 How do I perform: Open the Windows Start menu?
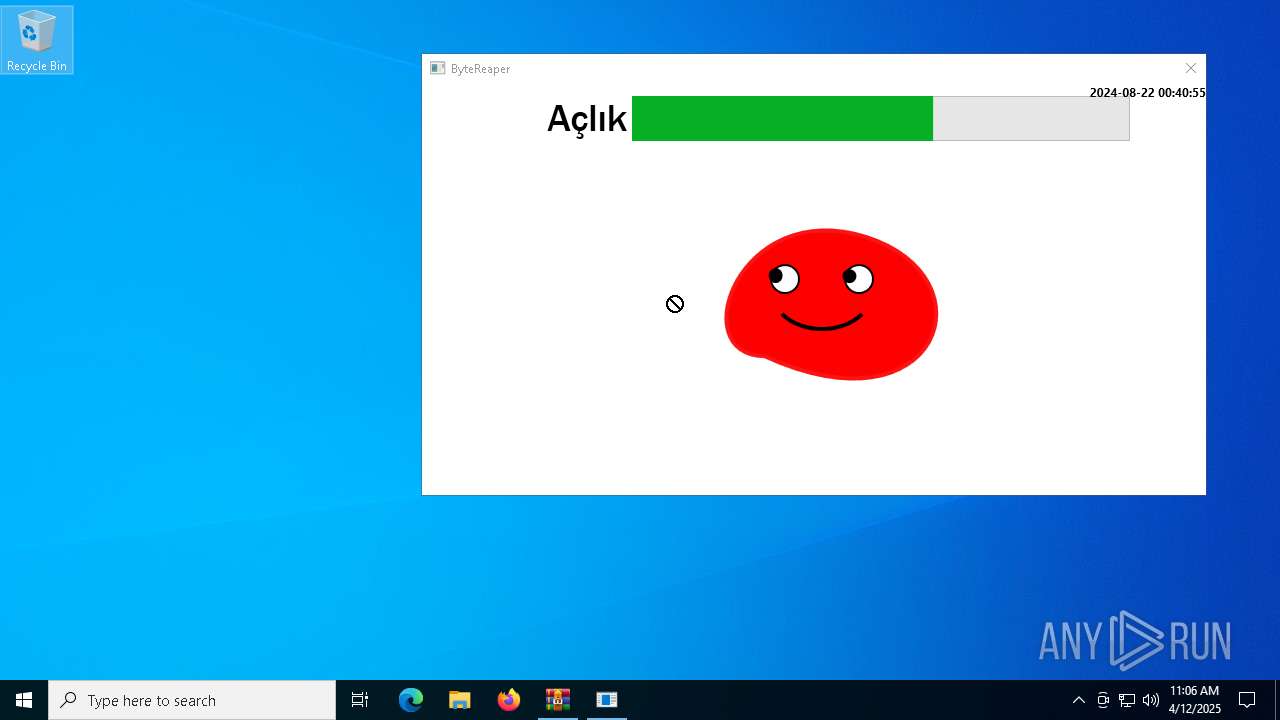[24, 700]
